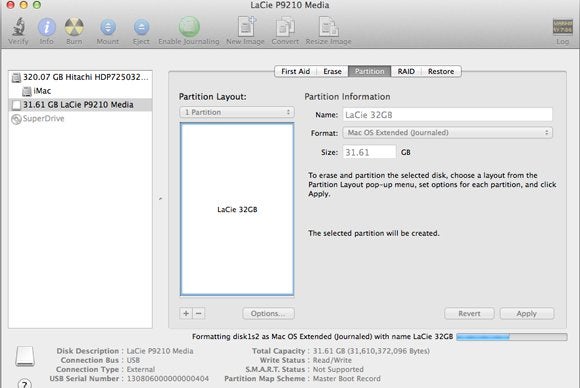This screenshot has width=580, height=388.
Task: Click the green zoom window button
Action: point(37,5)
